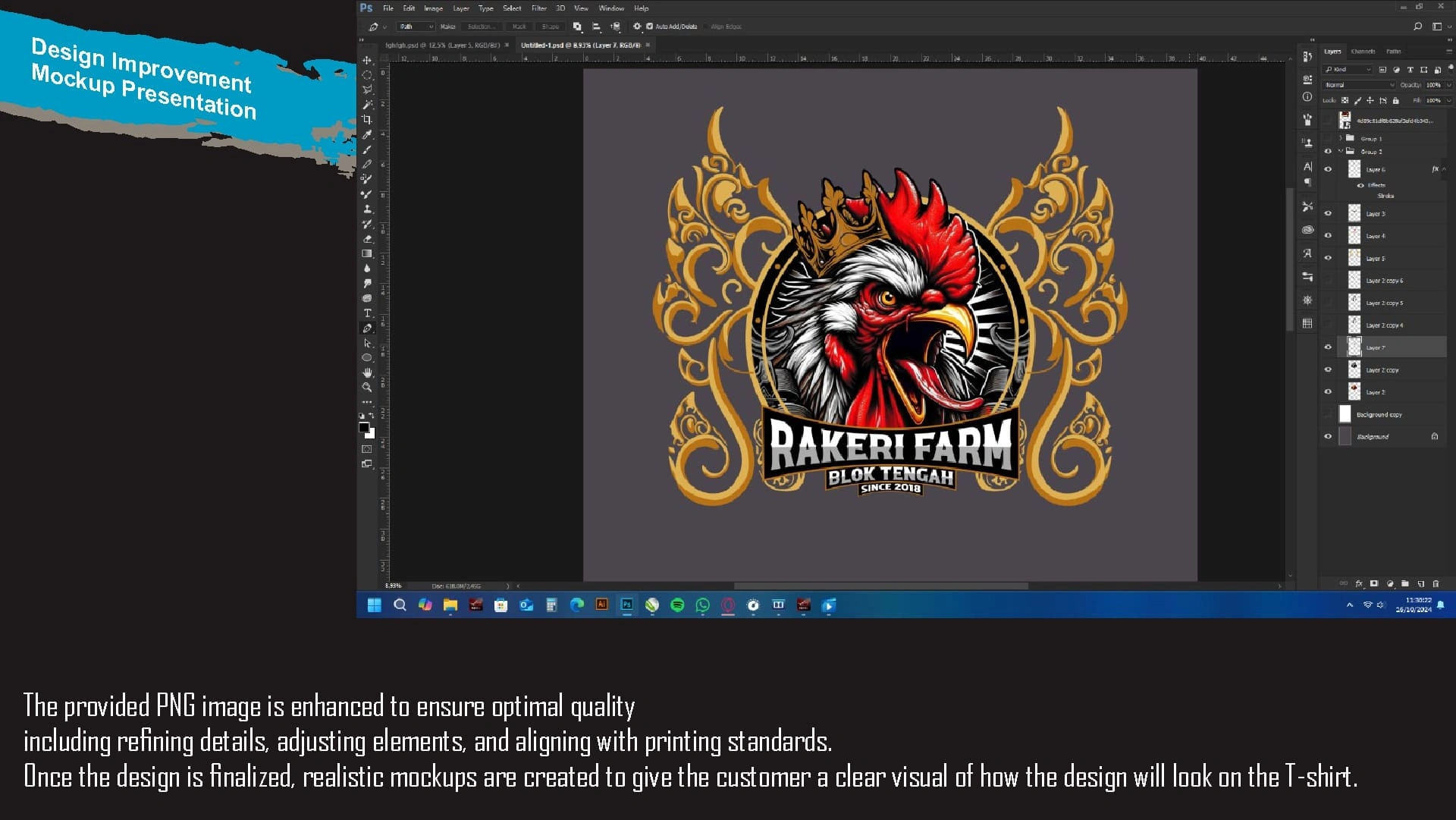Select the Horizontal Type tool
1456x820 pixels.
point(367,313)
